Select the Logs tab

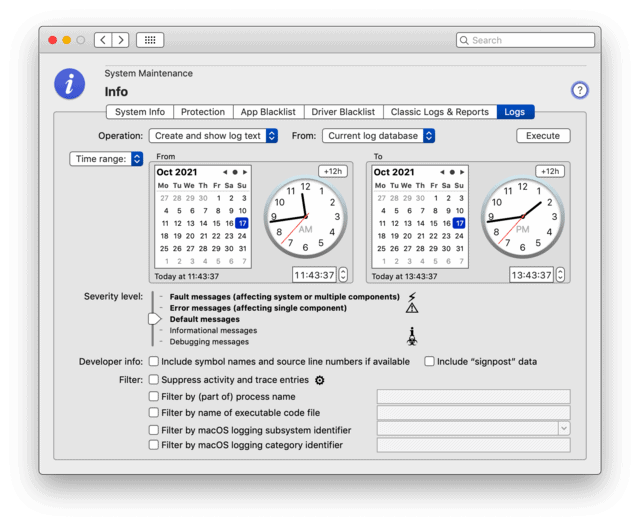(515, 112)
